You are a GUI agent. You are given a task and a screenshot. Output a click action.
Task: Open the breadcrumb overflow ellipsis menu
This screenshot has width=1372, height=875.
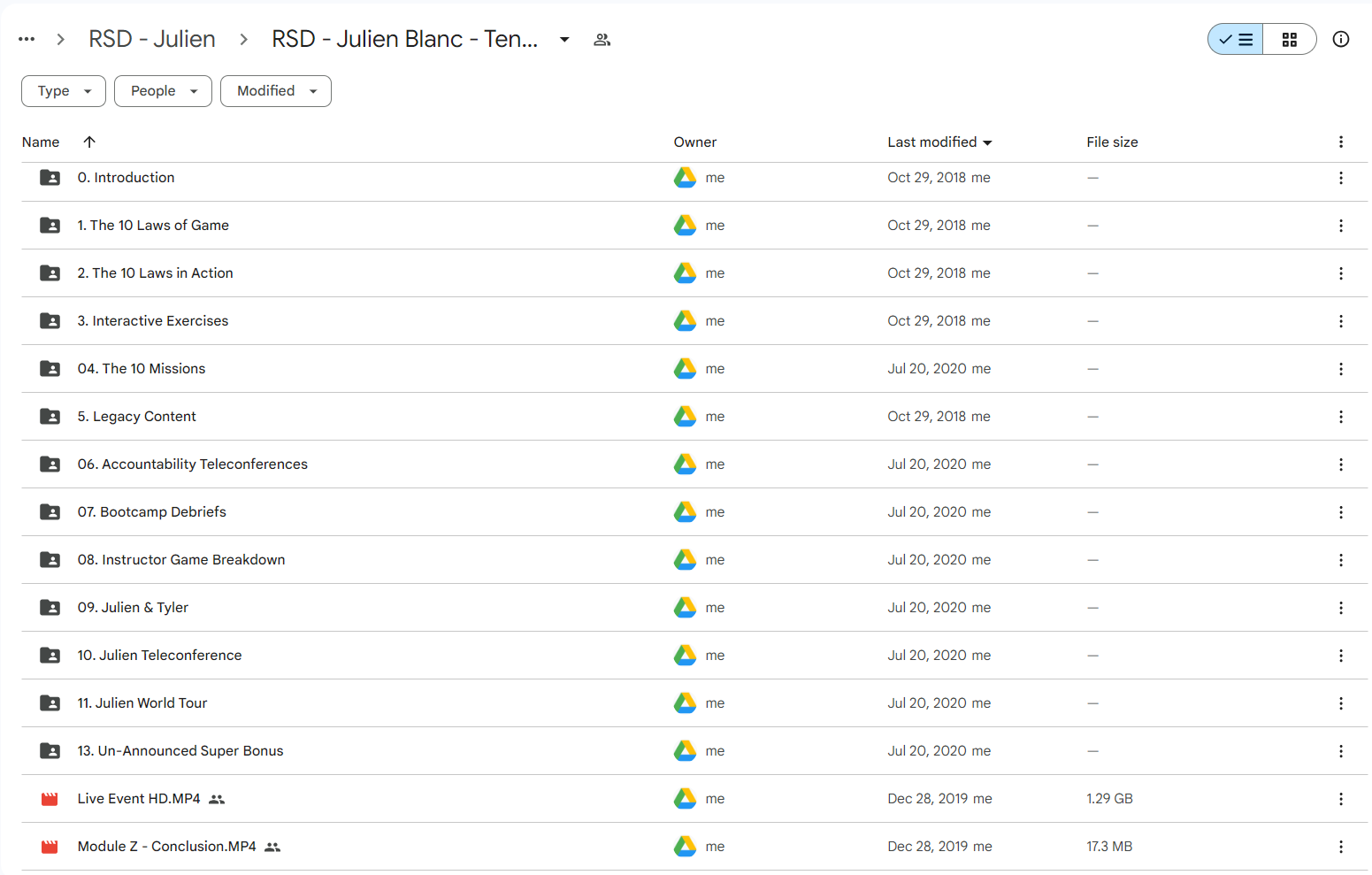(x=27, y=39)
